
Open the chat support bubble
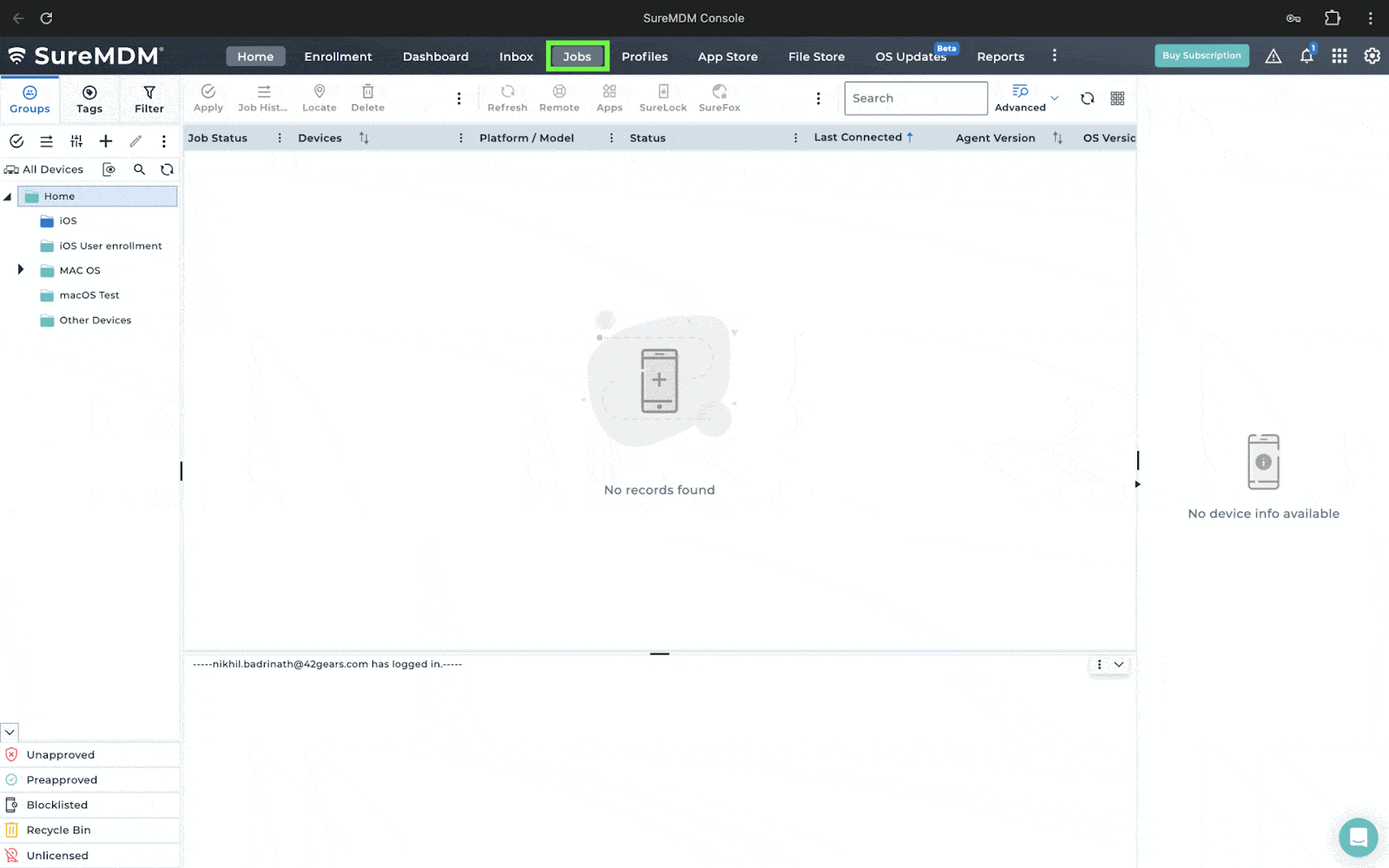click(x=1358, y=838)
